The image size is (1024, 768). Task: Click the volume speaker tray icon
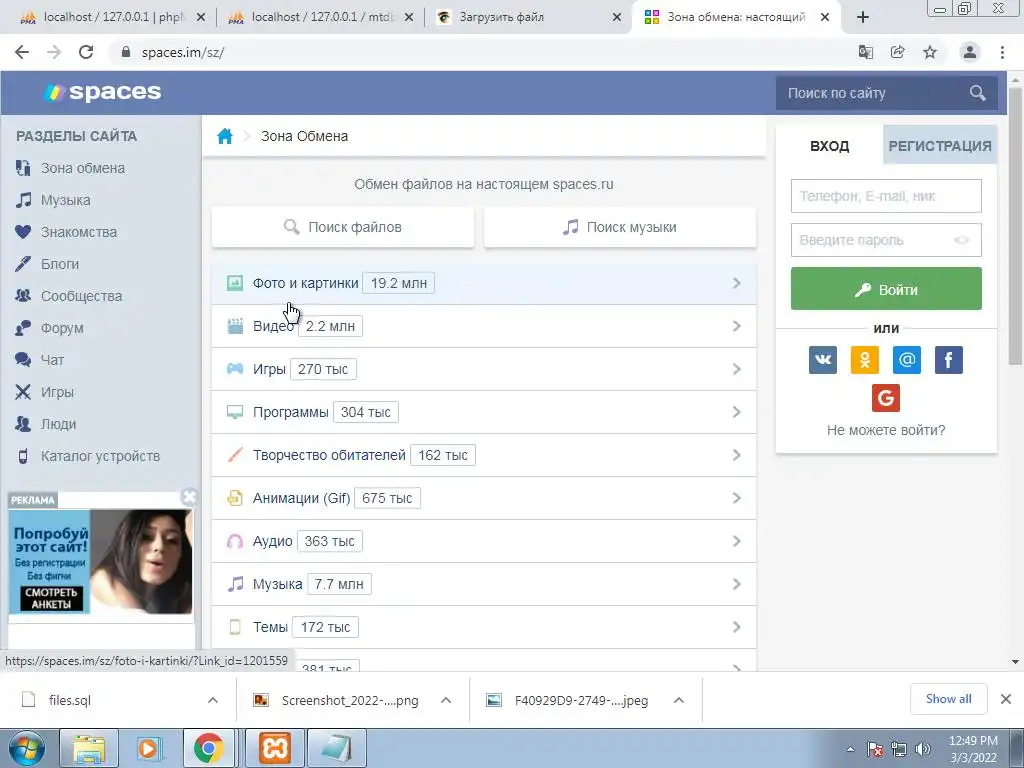coord(923,749)
